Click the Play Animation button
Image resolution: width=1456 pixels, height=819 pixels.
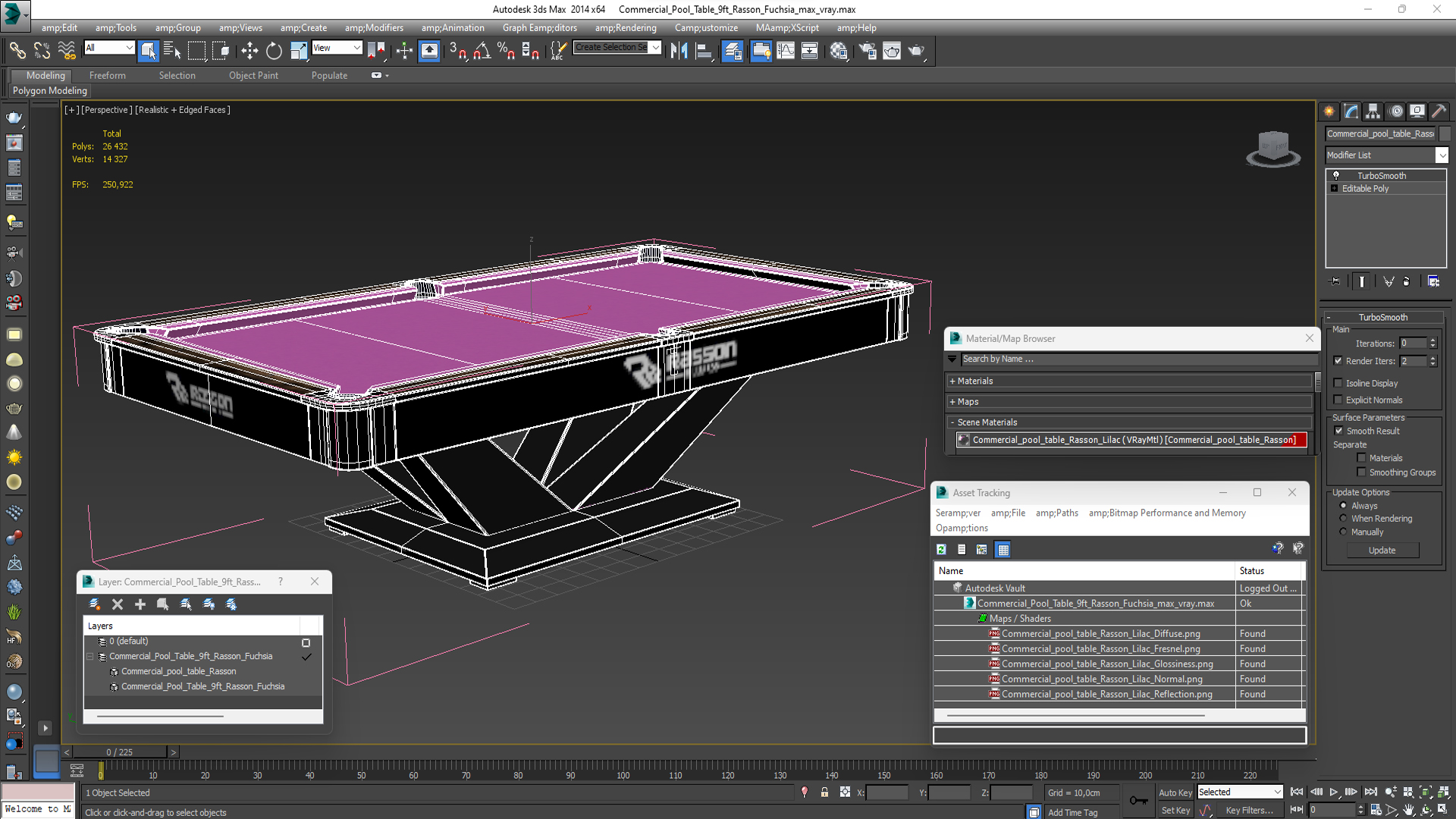tap(1334, 792)
